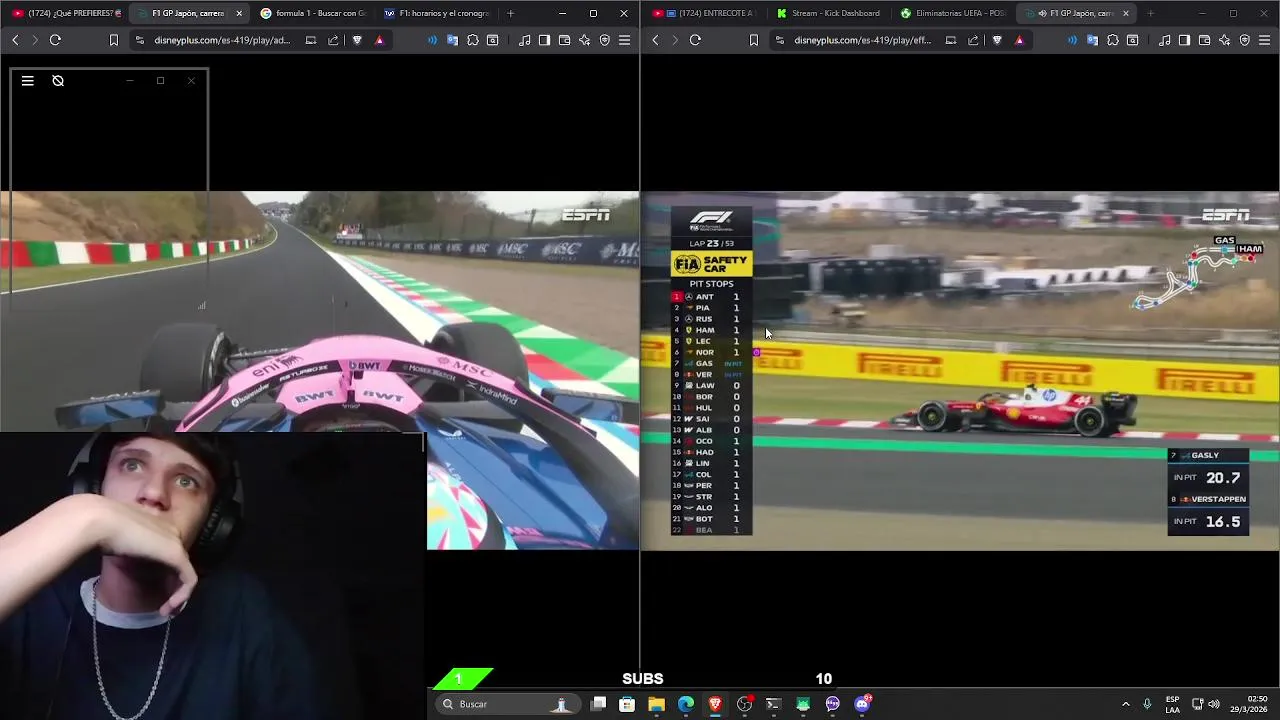Click the race broadcast video in right window
This screenshot has width=1280, height=720.
[x=960, y=370]
